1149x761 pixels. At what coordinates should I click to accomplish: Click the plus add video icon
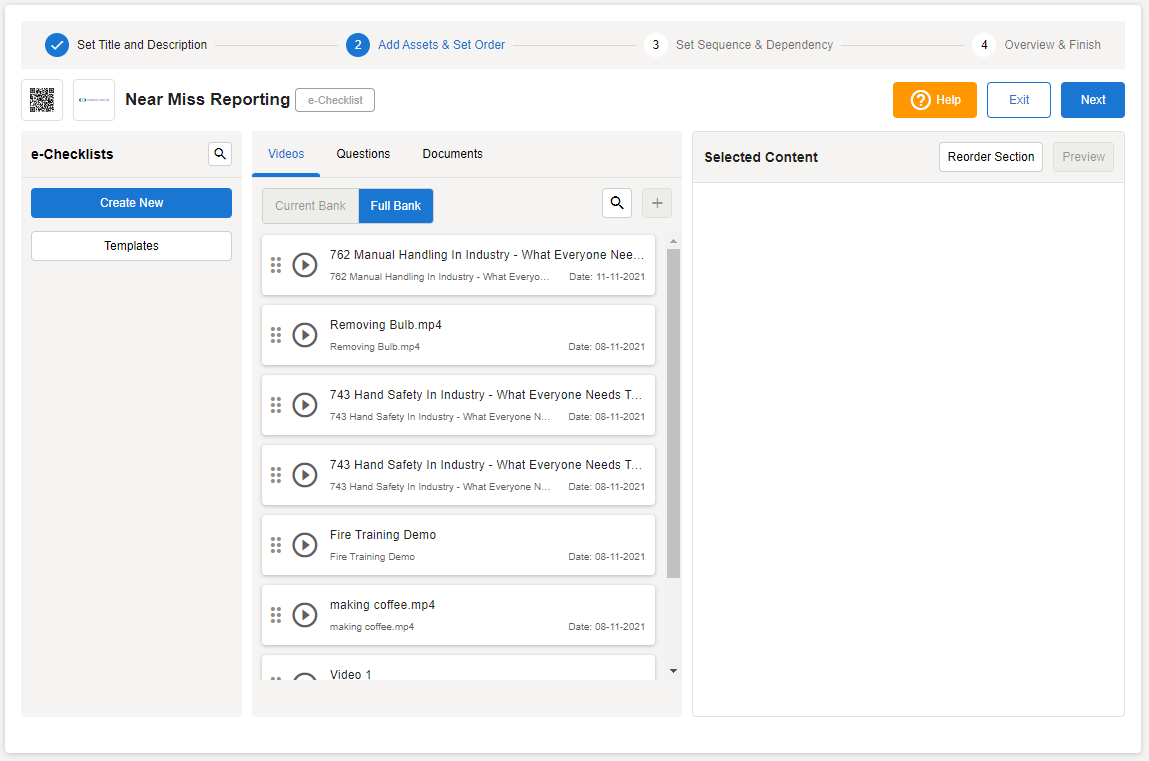coord(657,203)
